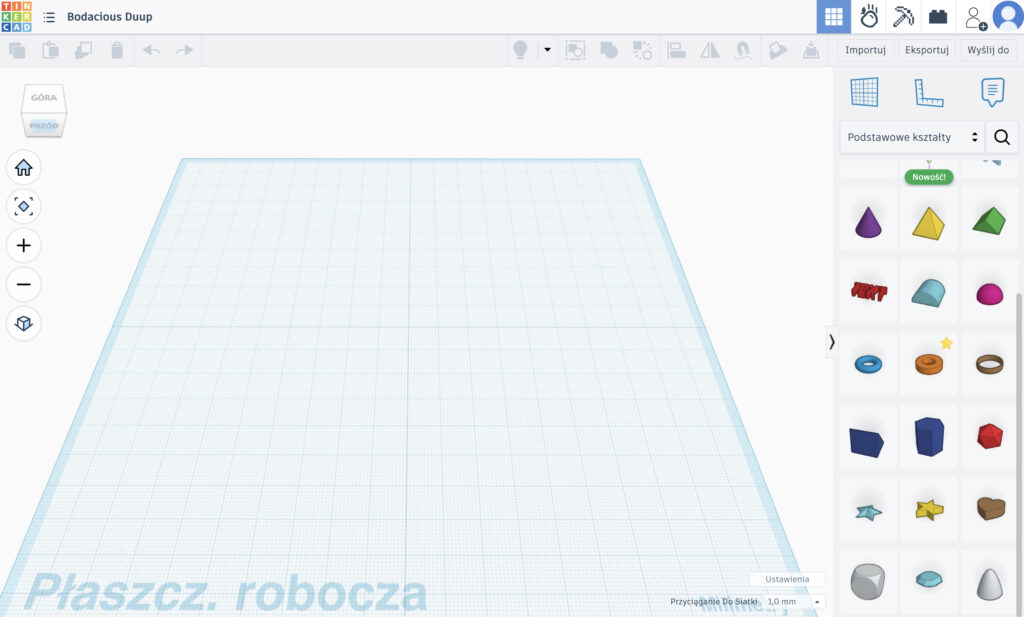Click the Undo arrow
The height and width of the screenshot is (617, 1024).
pos(150,49)
